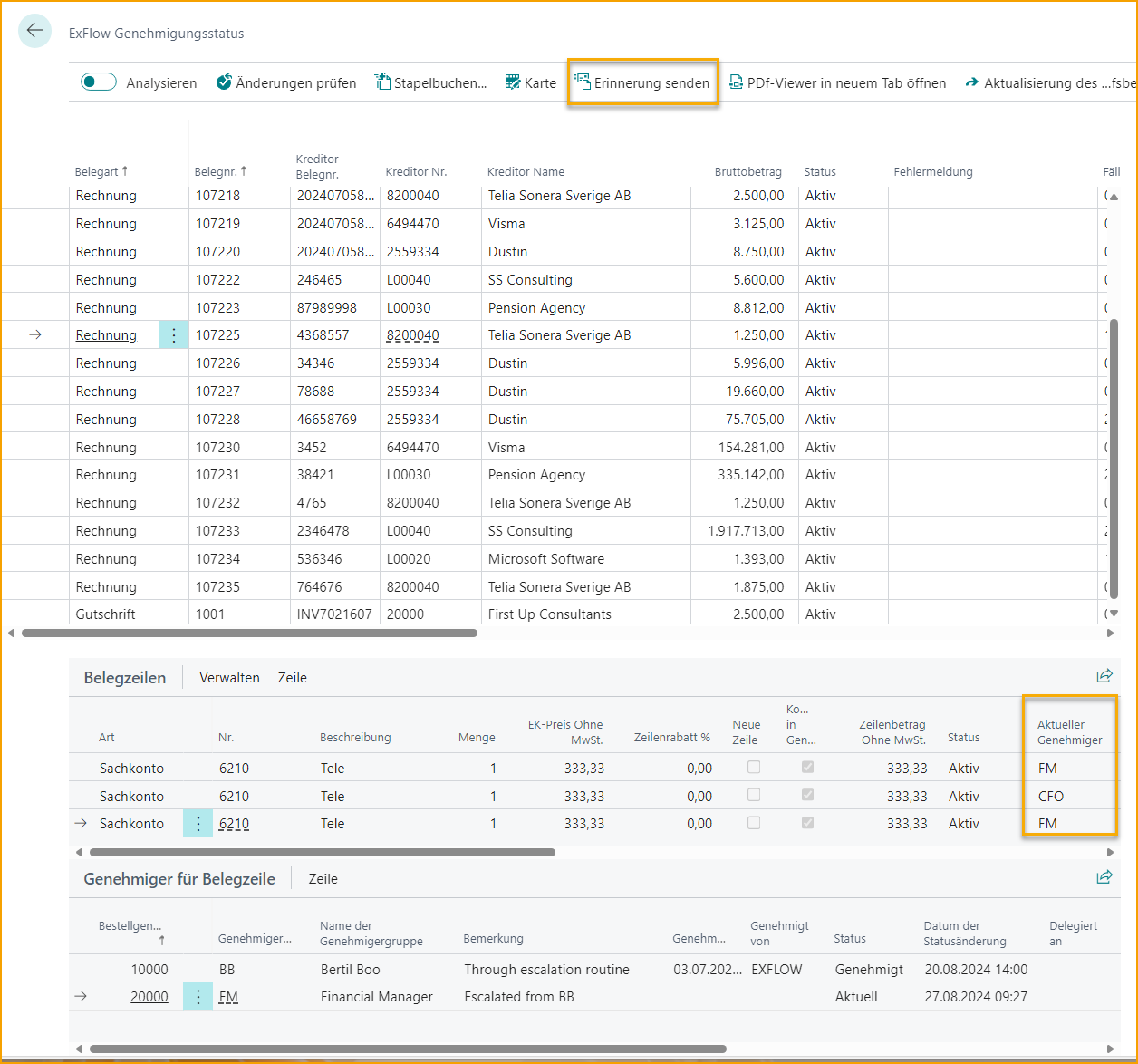Open the ellipsis menu on Sachkonto line 6210
Screen dimensions: 1138x1064
[x=198, y=823]
